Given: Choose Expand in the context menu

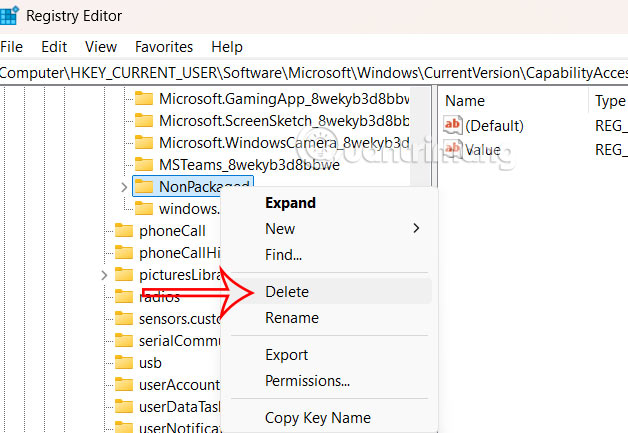Looking at the screenshot, I should tap(290, 203).
